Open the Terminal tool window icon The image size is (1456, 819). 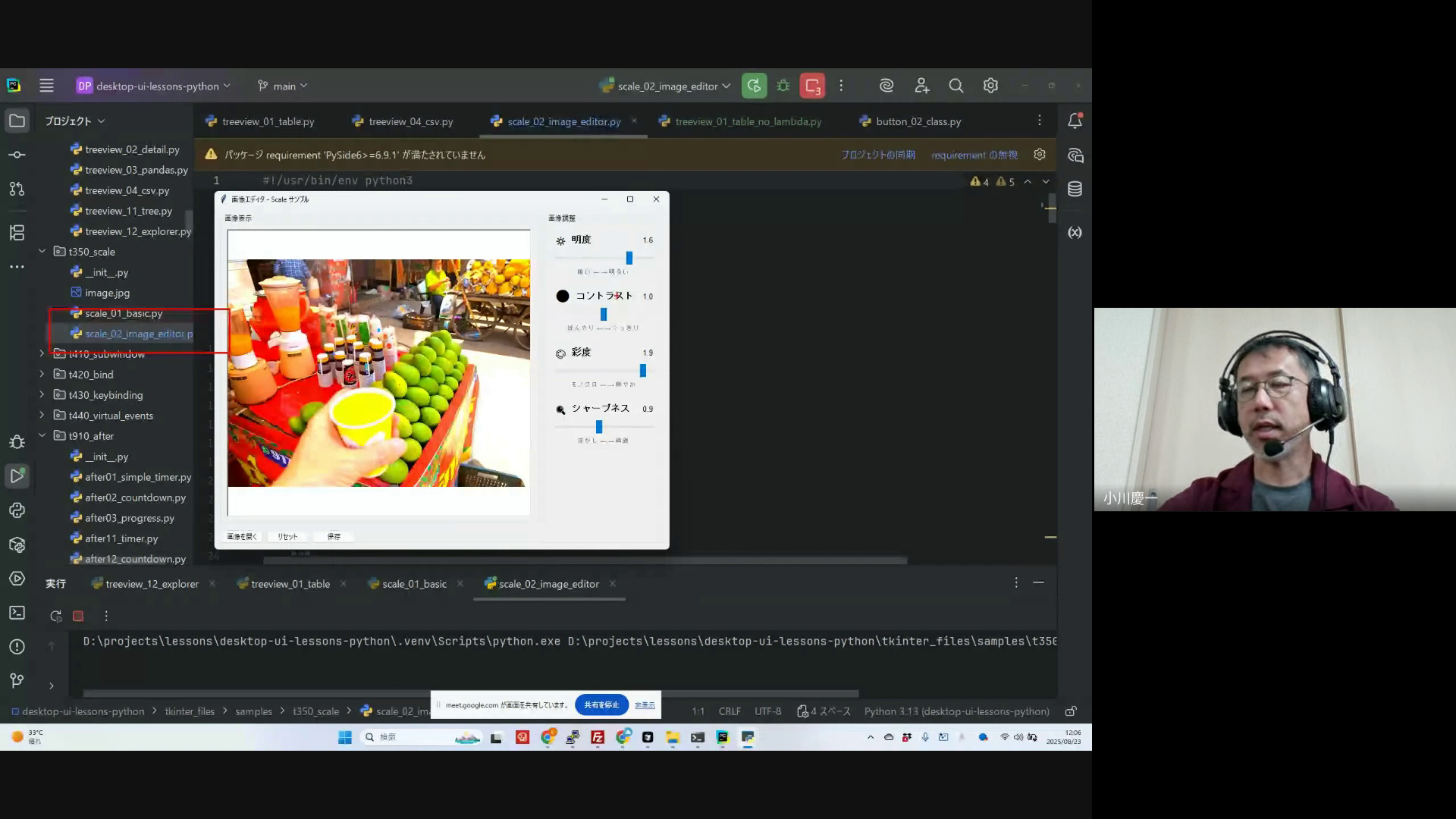pyautogui.click(x=17, y=613)
